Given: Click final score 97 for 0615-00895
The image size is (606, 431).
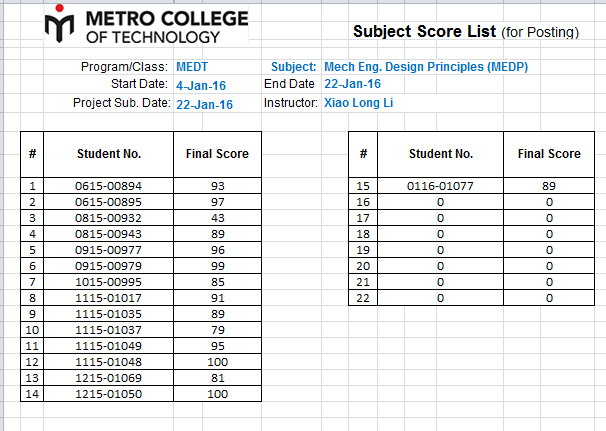Looking at the screenshot, I should pos(217,202).
